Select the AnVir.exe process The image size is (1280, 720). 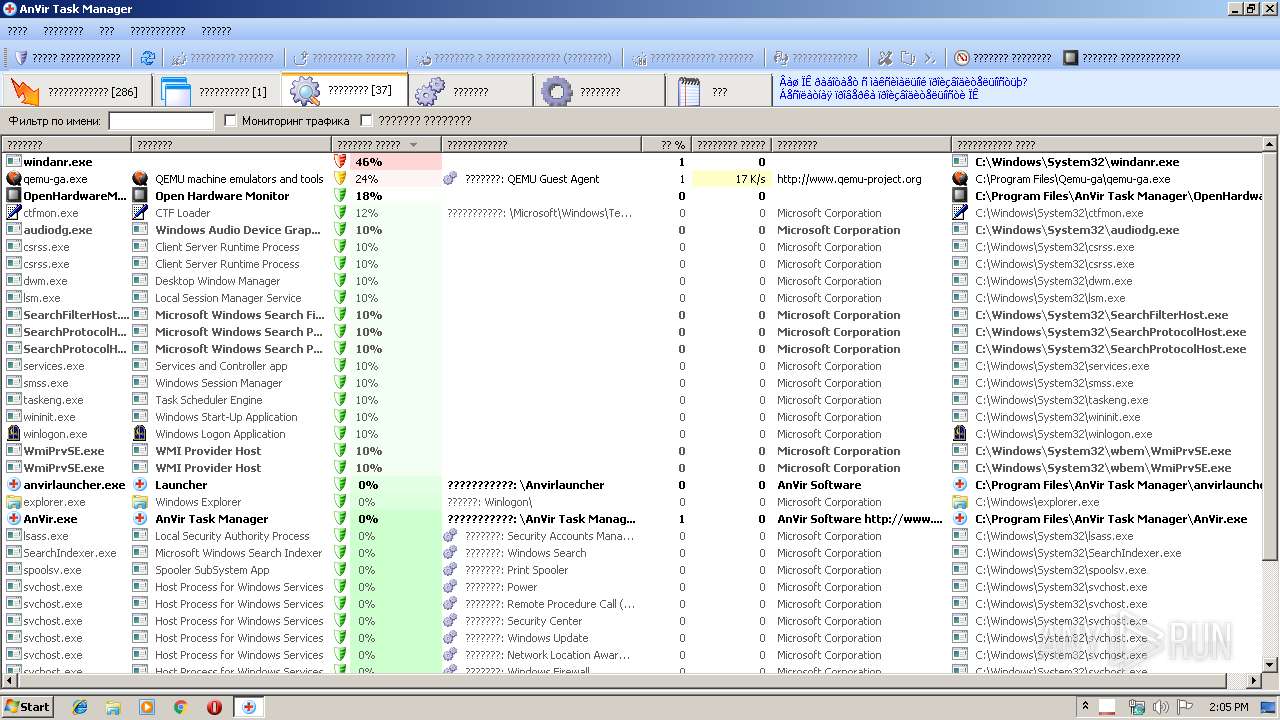[51, 519]
